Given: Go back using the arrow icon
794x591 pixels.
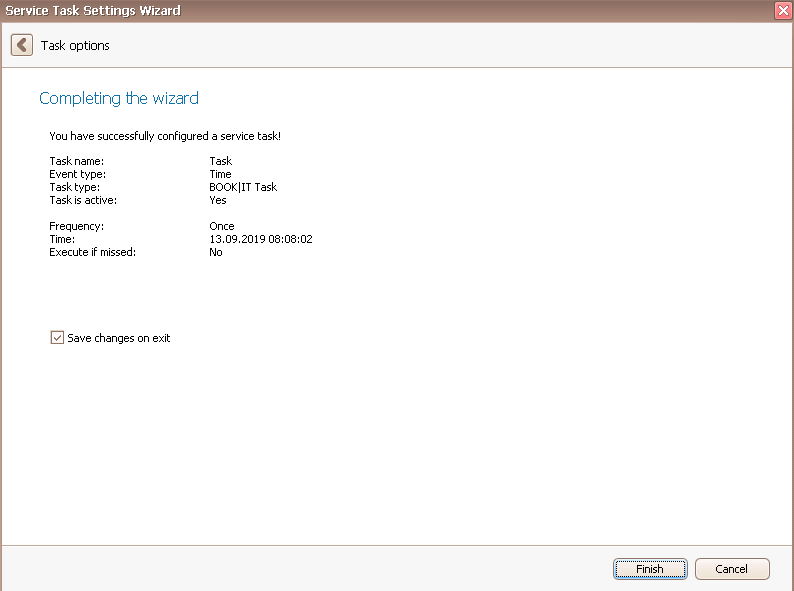Looking at the screenshot, I should click(x=22, y=45).
